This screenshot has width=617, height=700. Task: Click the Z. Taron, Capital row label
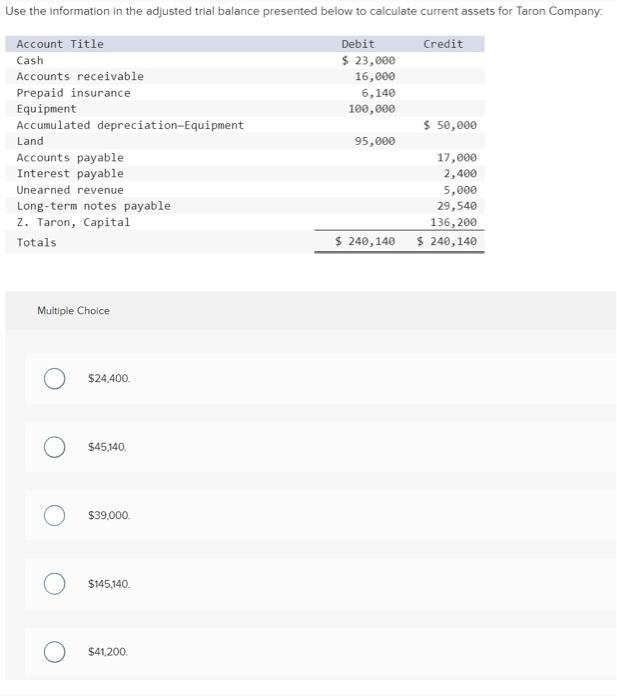[73, 222]
